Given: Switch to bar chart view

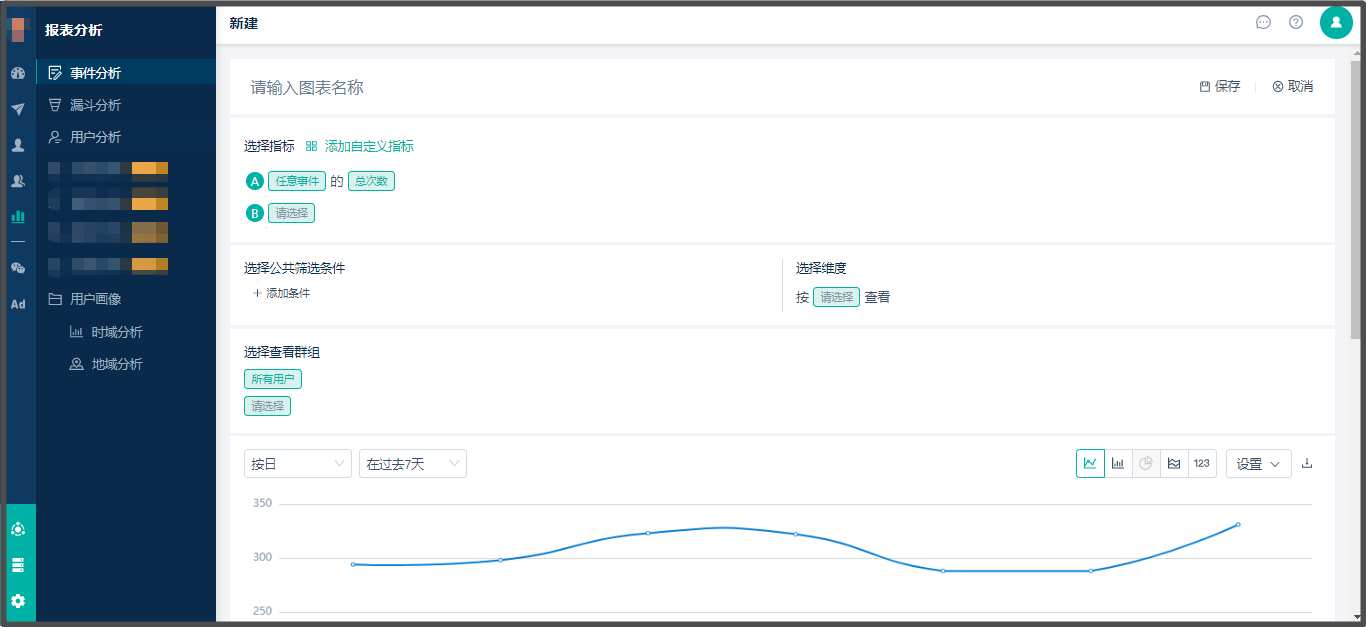Looking at the screenshot, I should coord(1118,463).
